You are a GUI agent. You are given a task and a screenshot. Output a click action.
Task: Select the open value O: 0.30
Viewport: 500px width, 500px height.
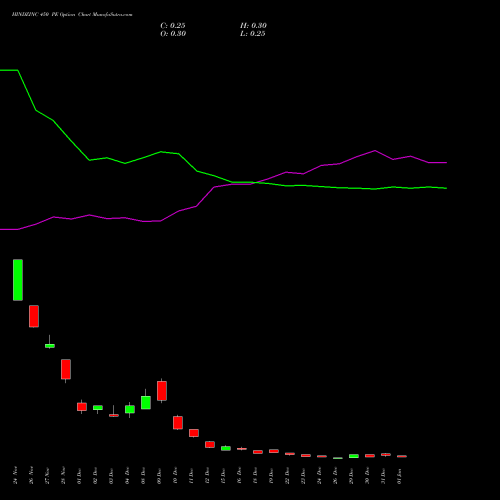click(x=173, y=34)
